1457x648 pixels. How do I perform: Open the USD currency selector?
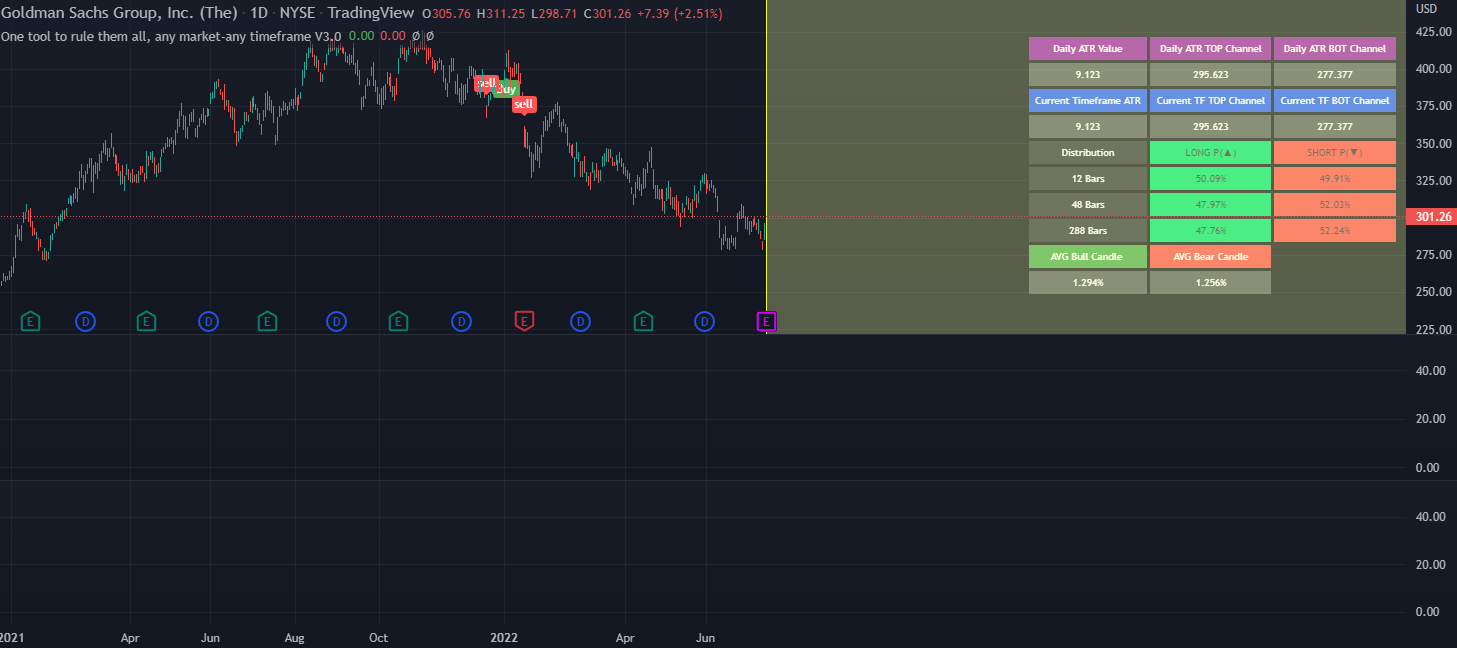tap(1426, 8)
